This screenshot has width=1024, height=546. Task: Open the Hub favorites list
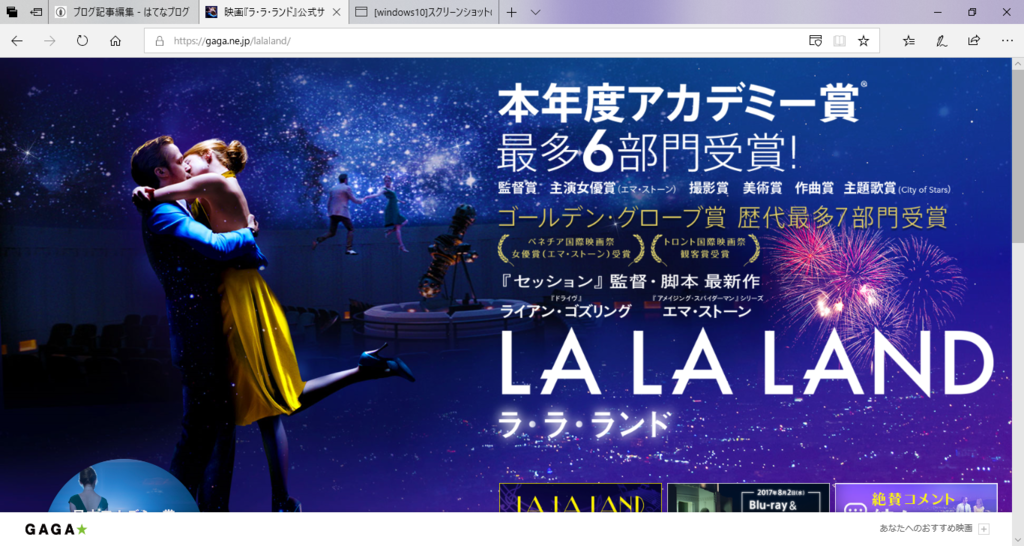click(908, 40)
